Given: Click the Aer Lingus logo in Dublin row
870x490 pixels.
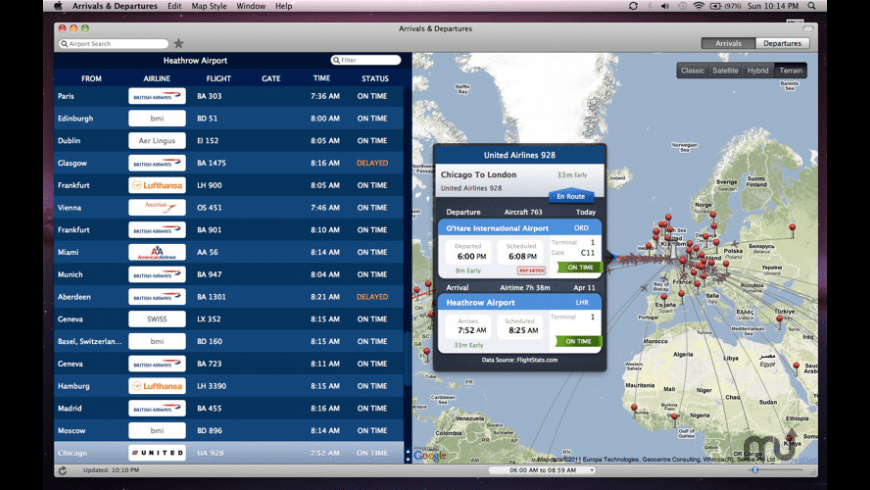Looking at the screenshot, I should (157, 140).
